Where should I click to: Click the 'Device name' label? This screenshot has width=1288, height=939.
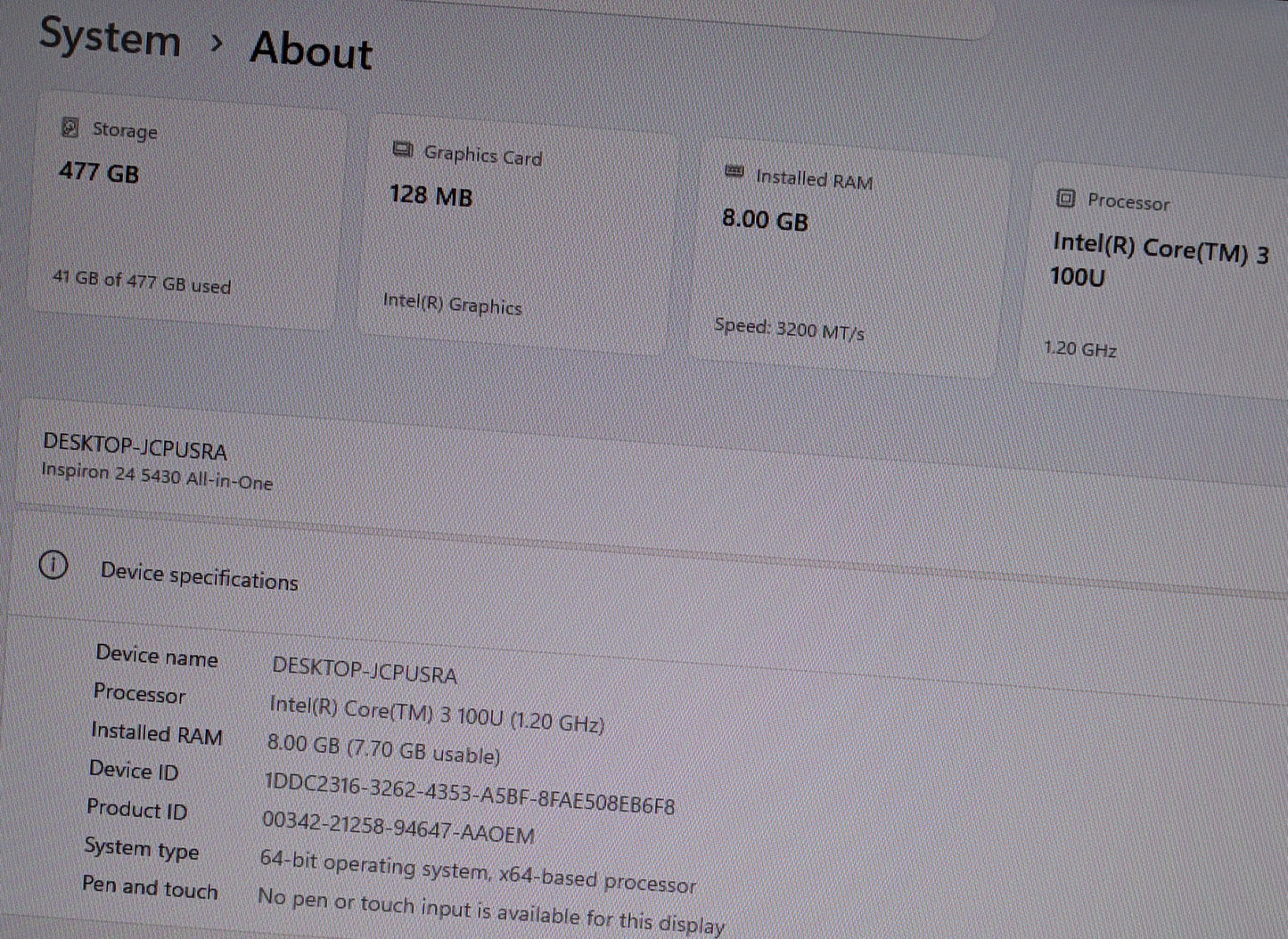coord(157,656)
